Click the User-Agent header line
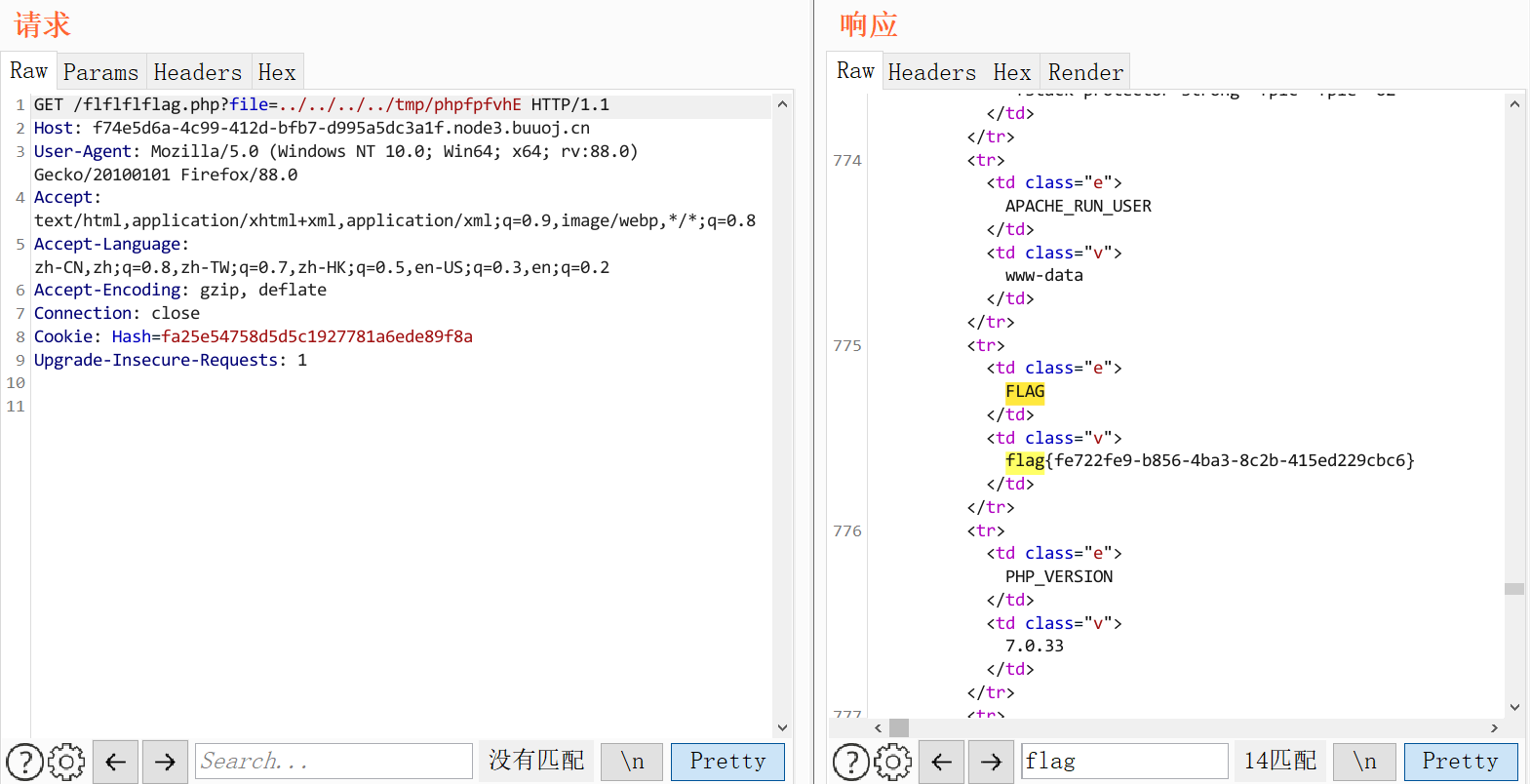 coord(336,163)
